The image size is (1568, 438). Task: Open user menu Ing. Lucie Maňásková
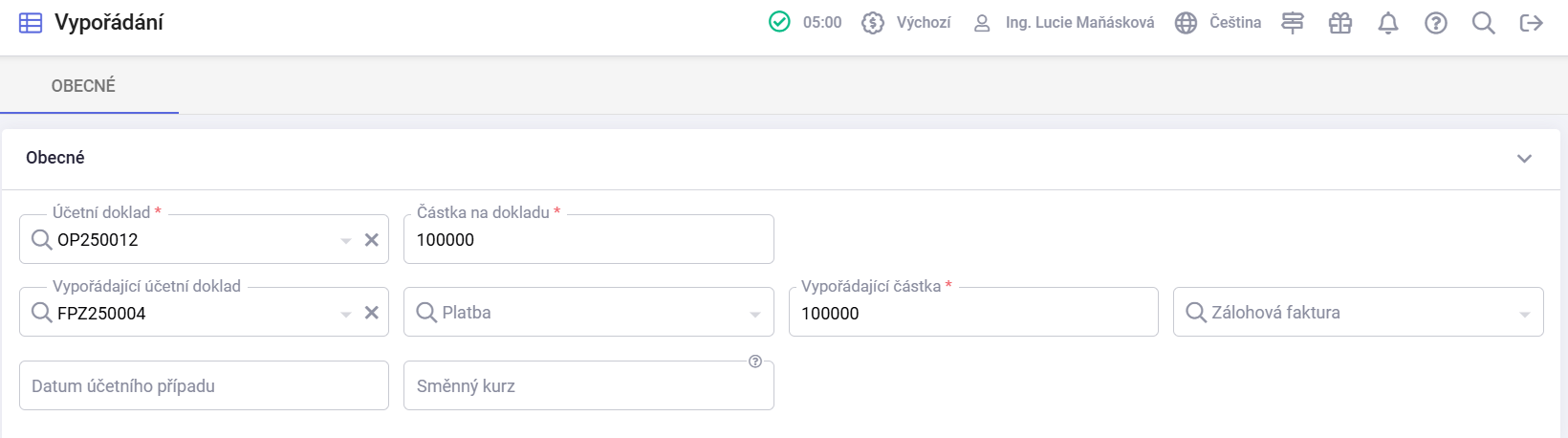coord(1063,23)
